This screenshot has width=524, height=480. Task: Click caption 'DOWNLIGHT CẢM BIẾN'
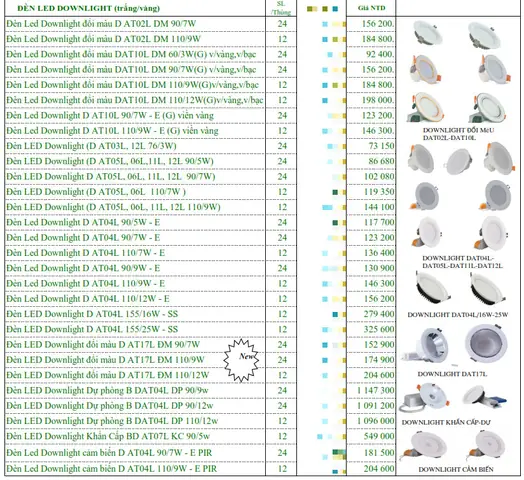[456, 470]
